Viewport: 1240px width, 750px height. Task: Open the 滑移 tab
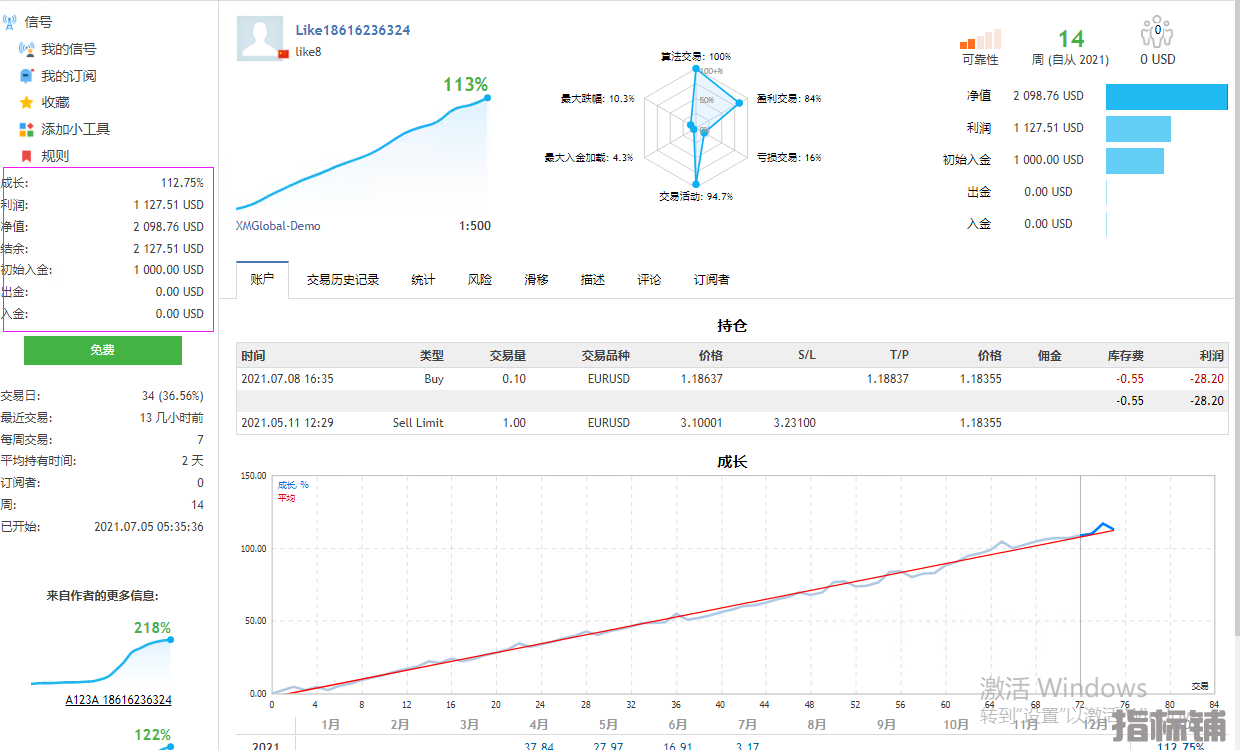536,280
